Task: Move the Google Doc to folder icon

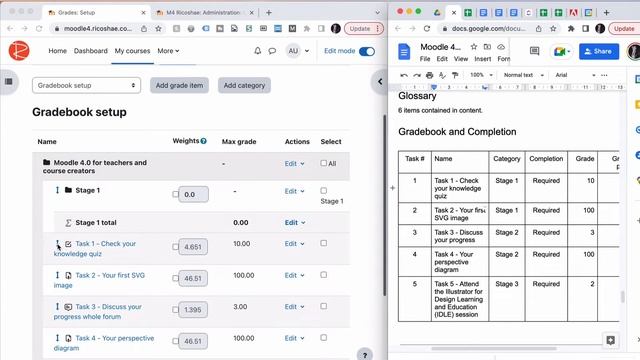Action: (487, 47)
